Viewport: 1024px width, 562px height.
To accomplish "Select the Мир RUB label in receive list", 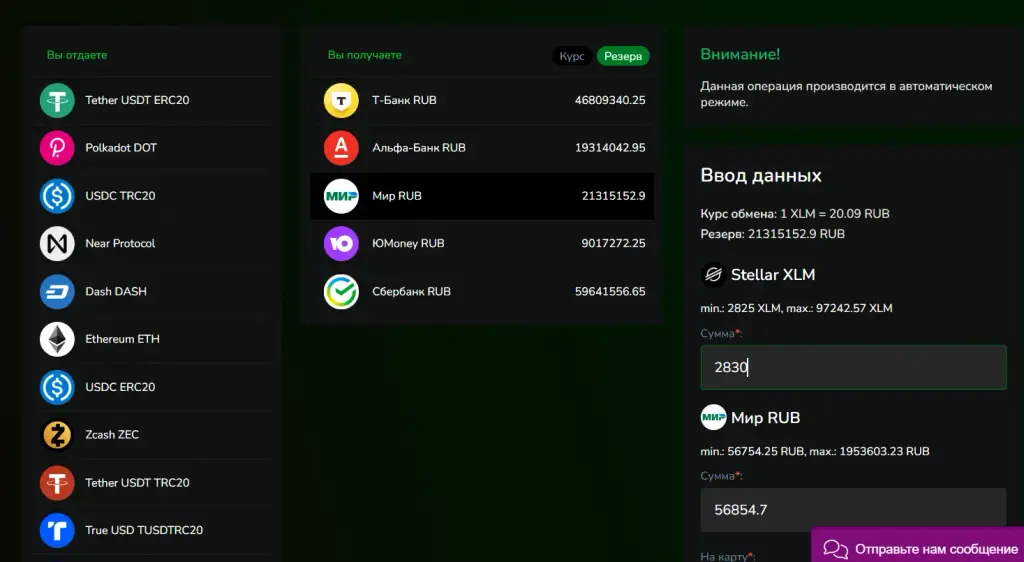I will point(396,196).
